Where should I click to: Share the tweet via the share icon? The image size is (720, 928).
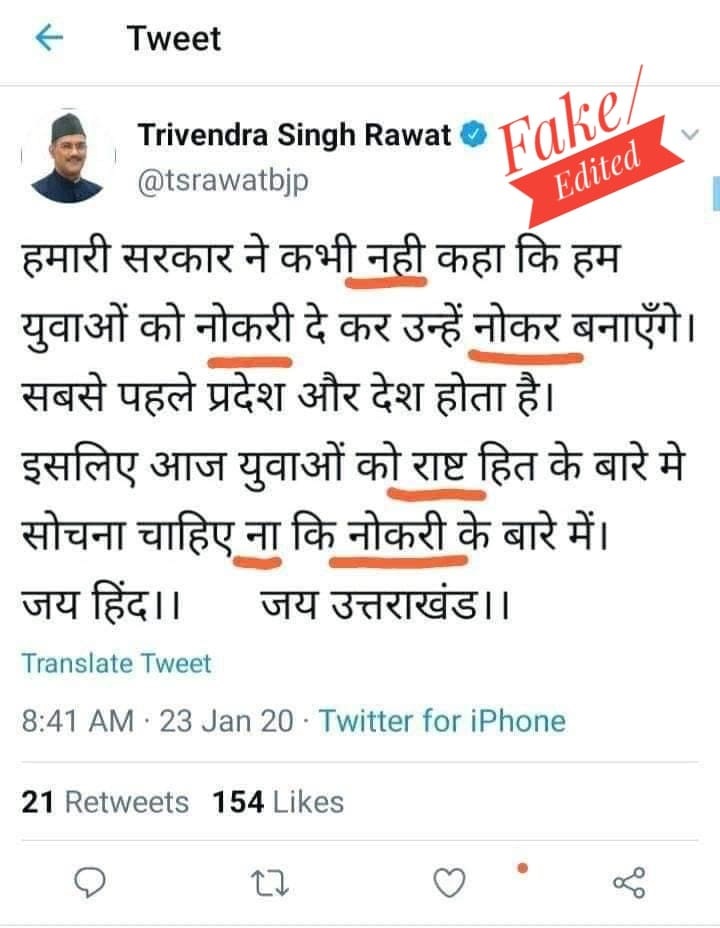tap(629, 883)
